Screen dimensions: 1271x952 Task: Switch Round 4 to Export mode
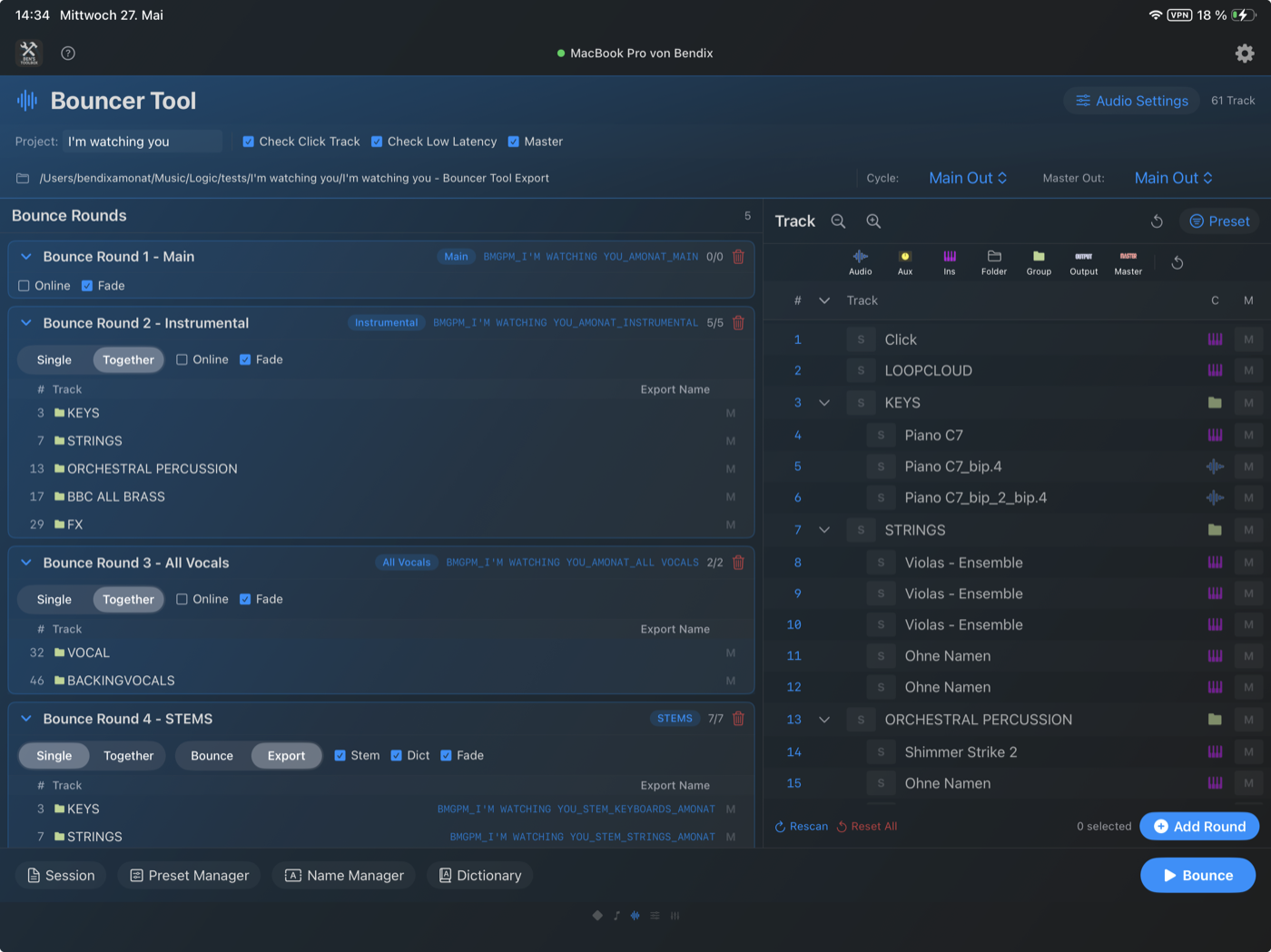(286, 756)
